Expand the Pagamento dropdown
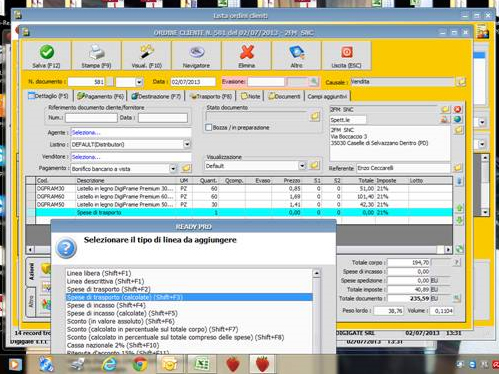Viewport: 499px width, 374px height. click(x=173, y=169)
